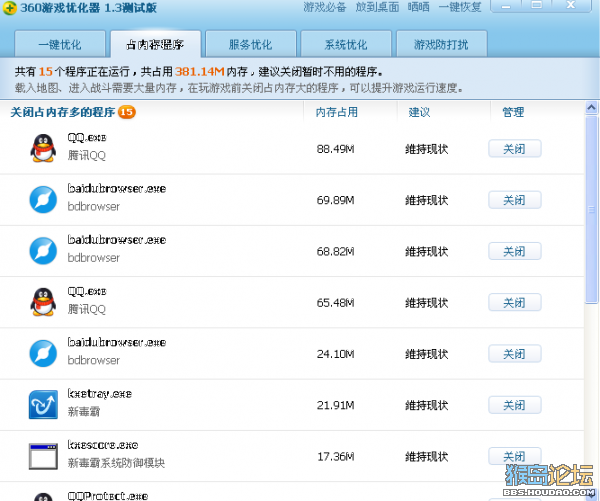Switch to the 一键优化 tab
Screen dimensions: 600x501
(x=60, y=44)
